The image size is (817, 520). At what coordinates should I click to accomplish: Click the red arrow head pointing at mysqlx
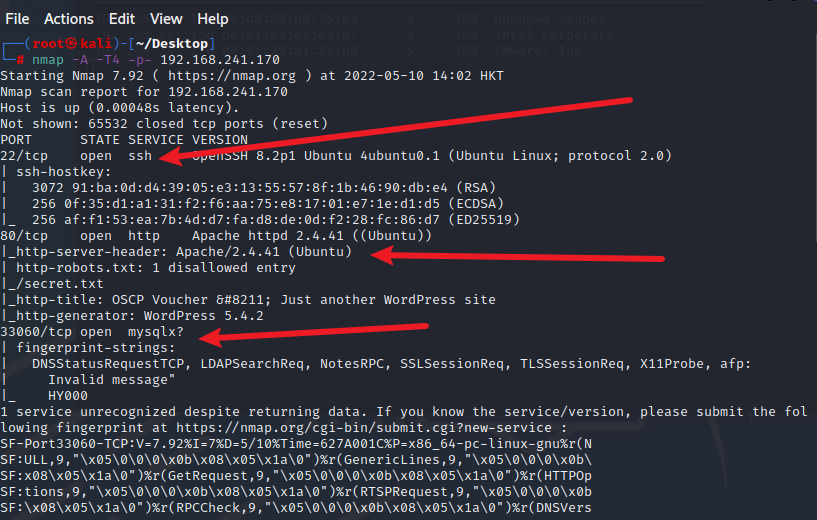click(x=211, y=337)
